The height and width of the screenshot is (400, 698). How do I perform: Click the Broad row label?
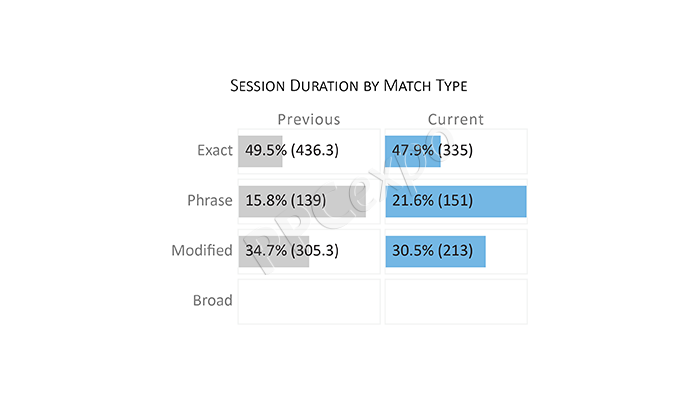click(212, 301)
